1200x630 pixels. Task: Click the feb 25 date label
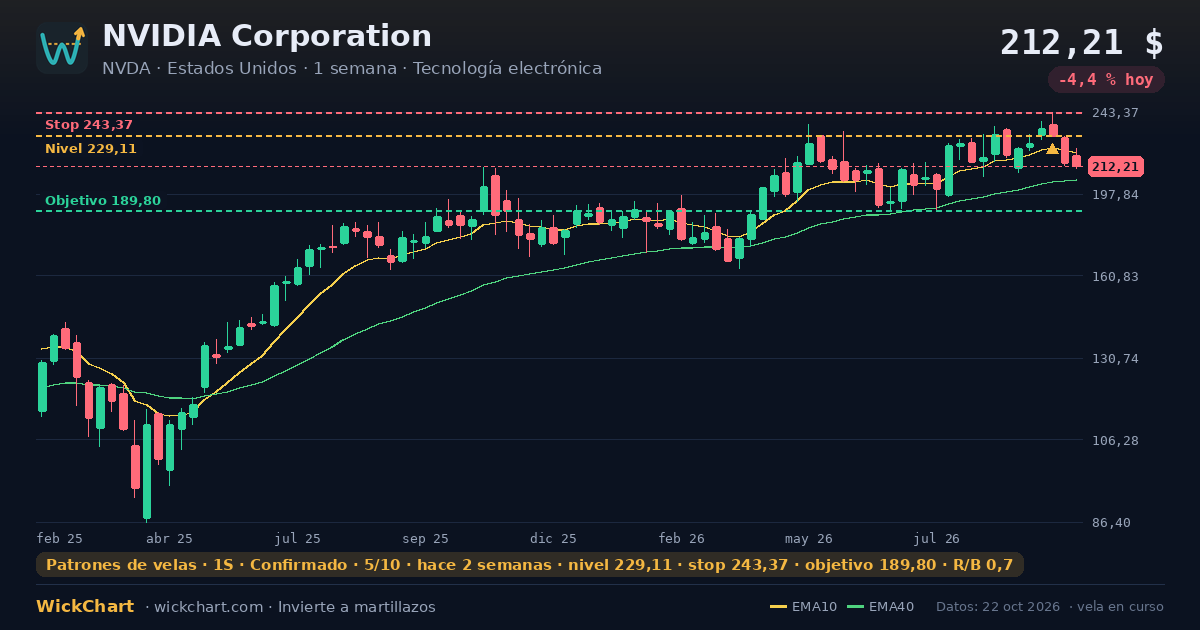click(60, 538)
